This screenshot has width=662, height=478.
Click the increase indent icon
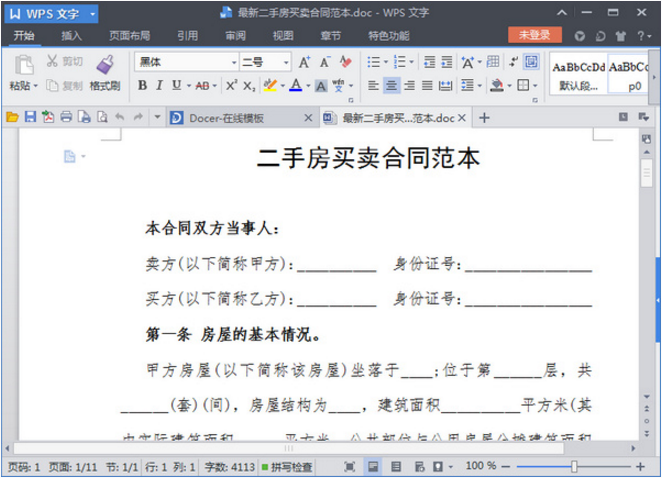447,62
